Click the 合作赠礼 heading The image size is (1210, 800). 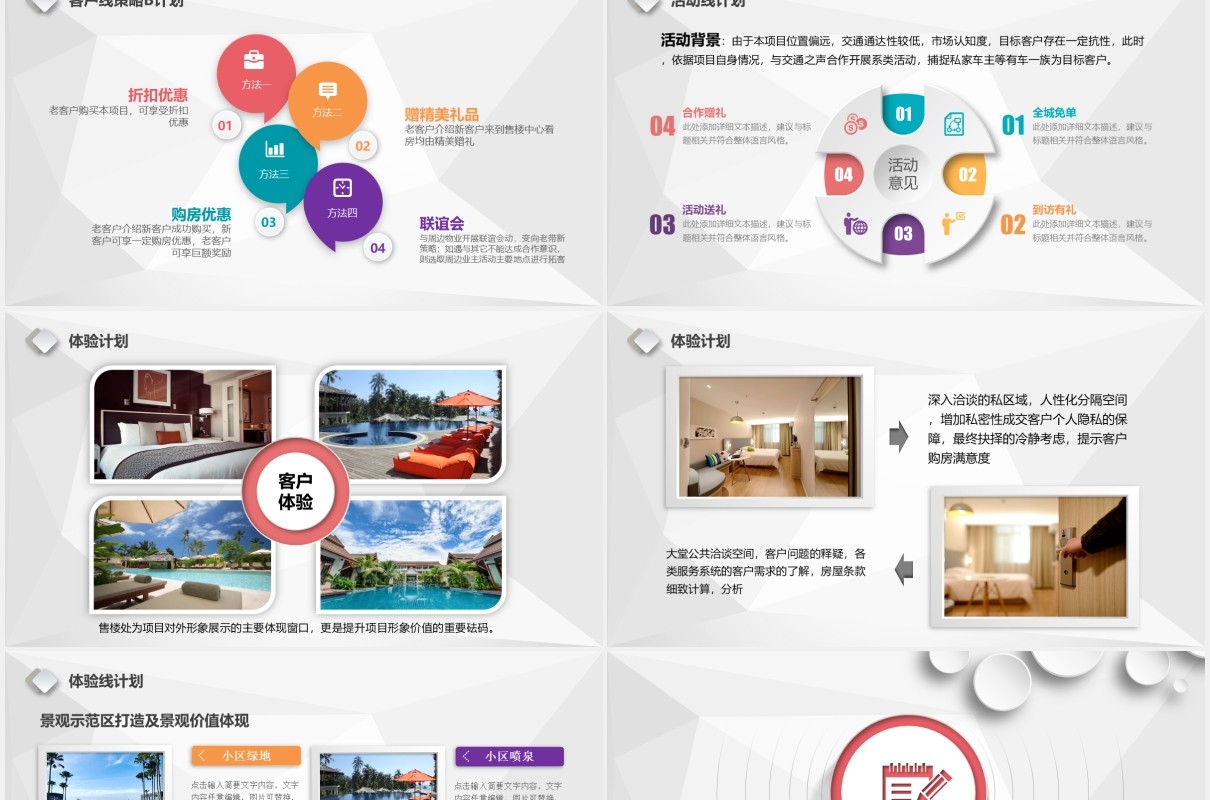coord(704,113)
